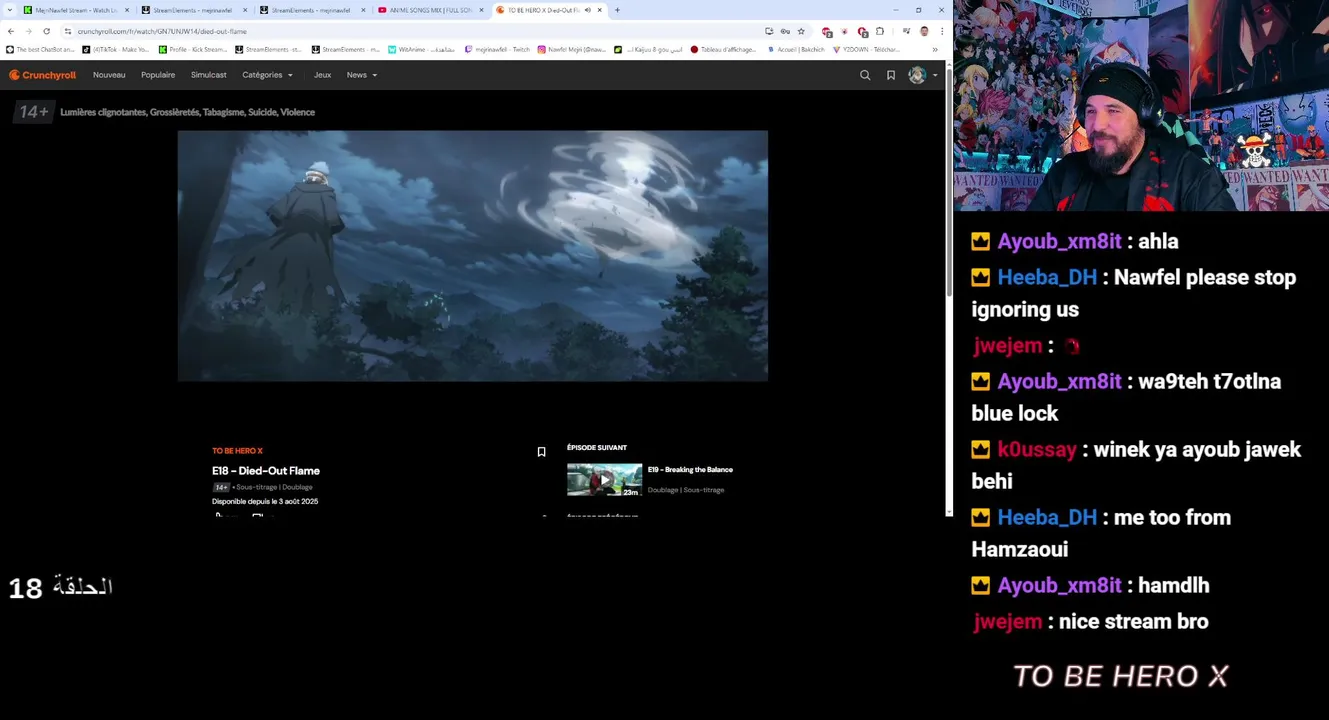Open password manager key icon
Screen dimensions: 1329x720
tap(785, 31)
